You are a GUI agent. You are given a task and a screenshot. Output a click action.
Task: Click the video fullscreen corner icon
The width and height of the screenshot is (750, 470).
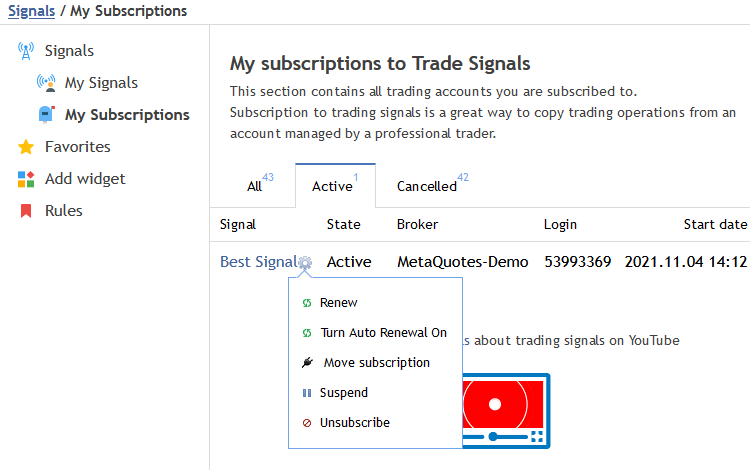(537, 437)
